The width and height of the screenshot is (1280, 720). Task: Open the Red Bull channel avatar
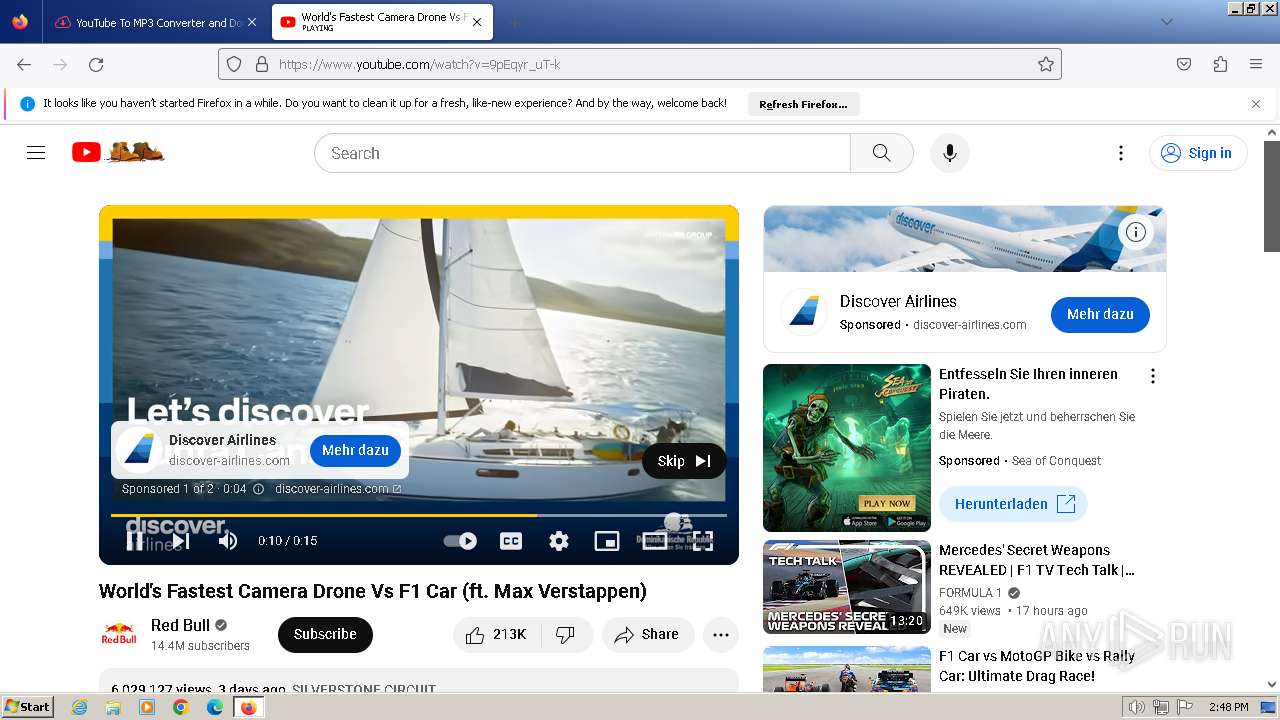click(119, 634)
